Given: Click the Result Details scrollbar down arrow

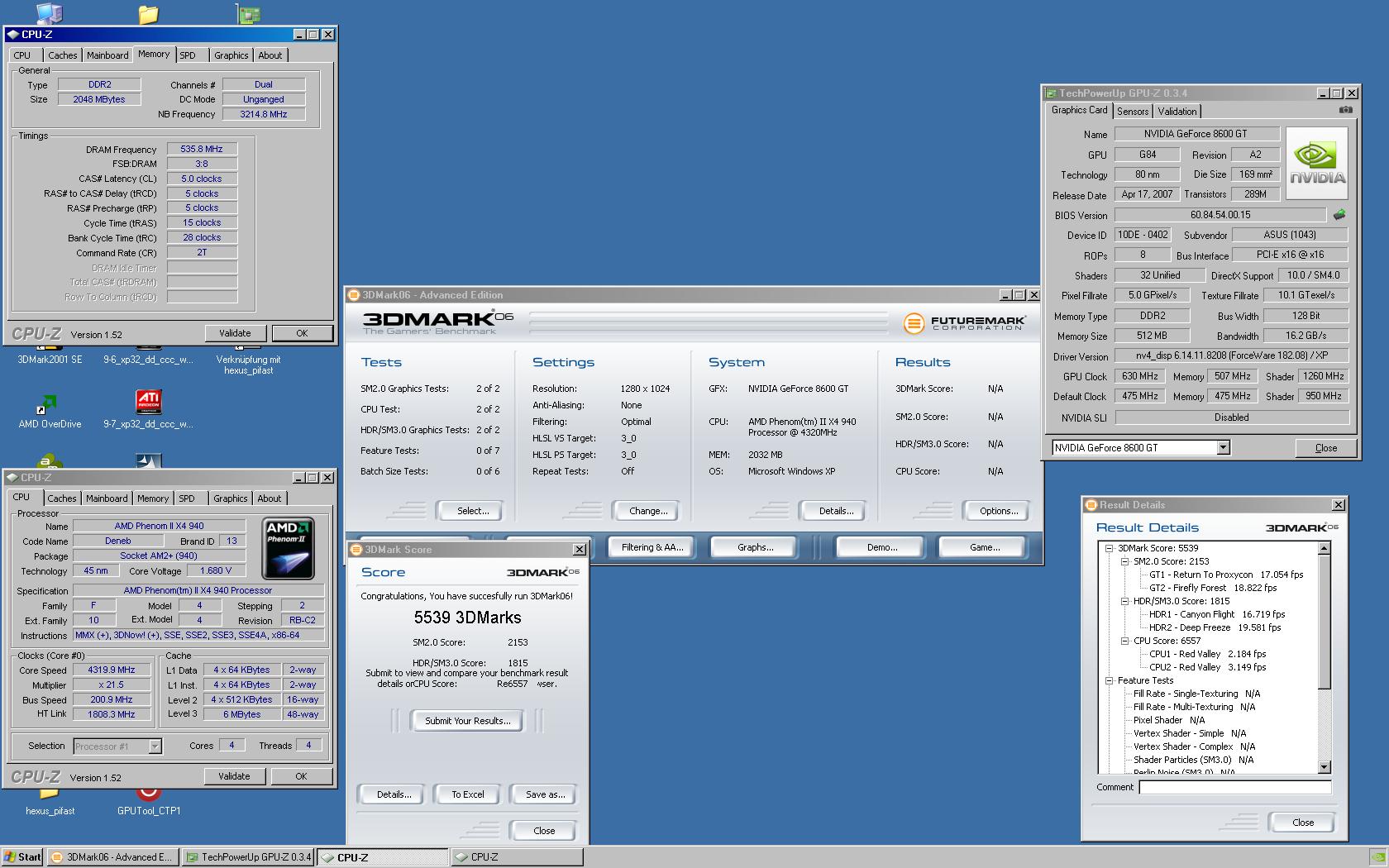Looking at the screenshot, I should (x=1324, y=766).
